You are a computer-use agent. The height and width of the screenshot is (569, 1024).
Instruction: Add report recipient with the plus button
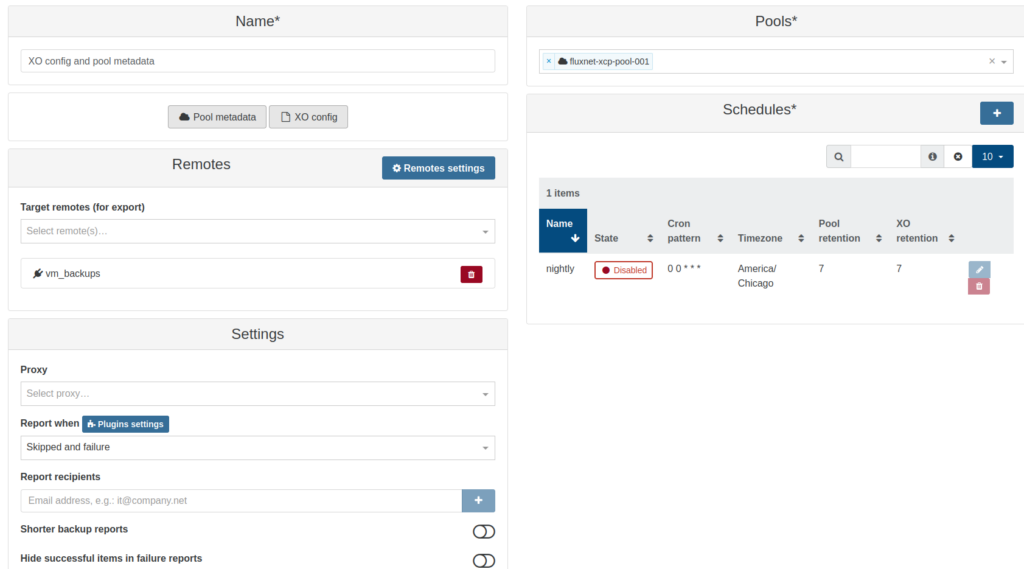[478, 500]
